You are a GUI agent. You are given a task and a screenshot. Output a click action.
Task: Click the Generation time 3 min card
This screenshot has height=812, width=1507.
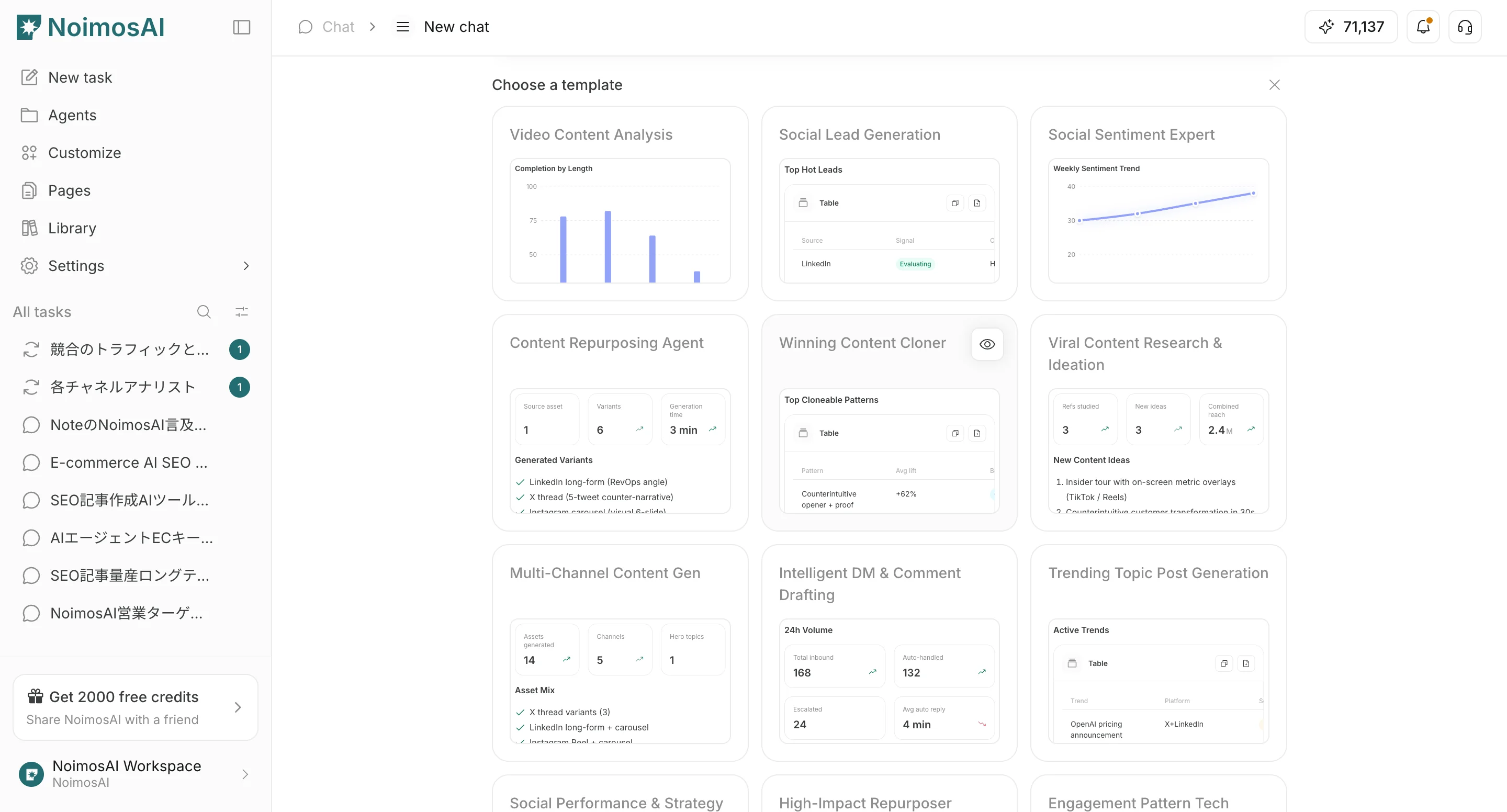pyautogui.click(x=693, y=419)
